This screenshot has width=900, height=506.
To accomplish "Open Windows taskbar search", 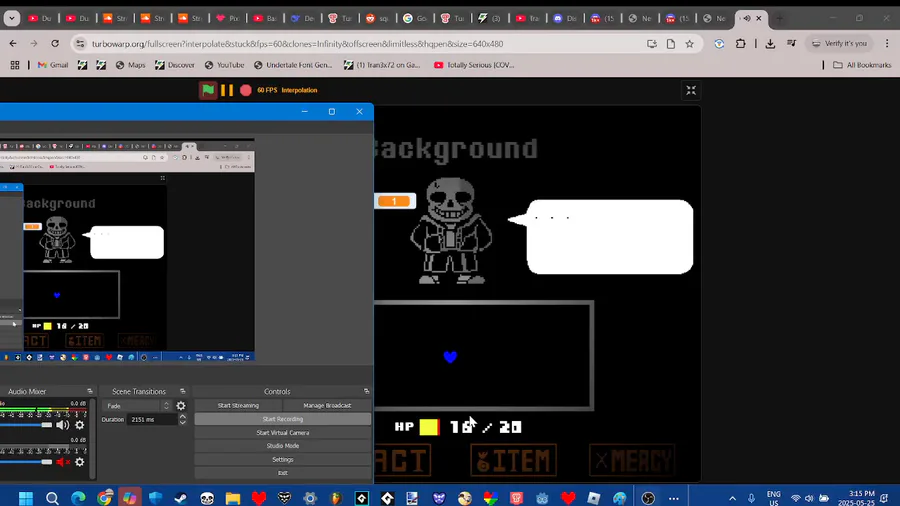I will tap(52, 497).
